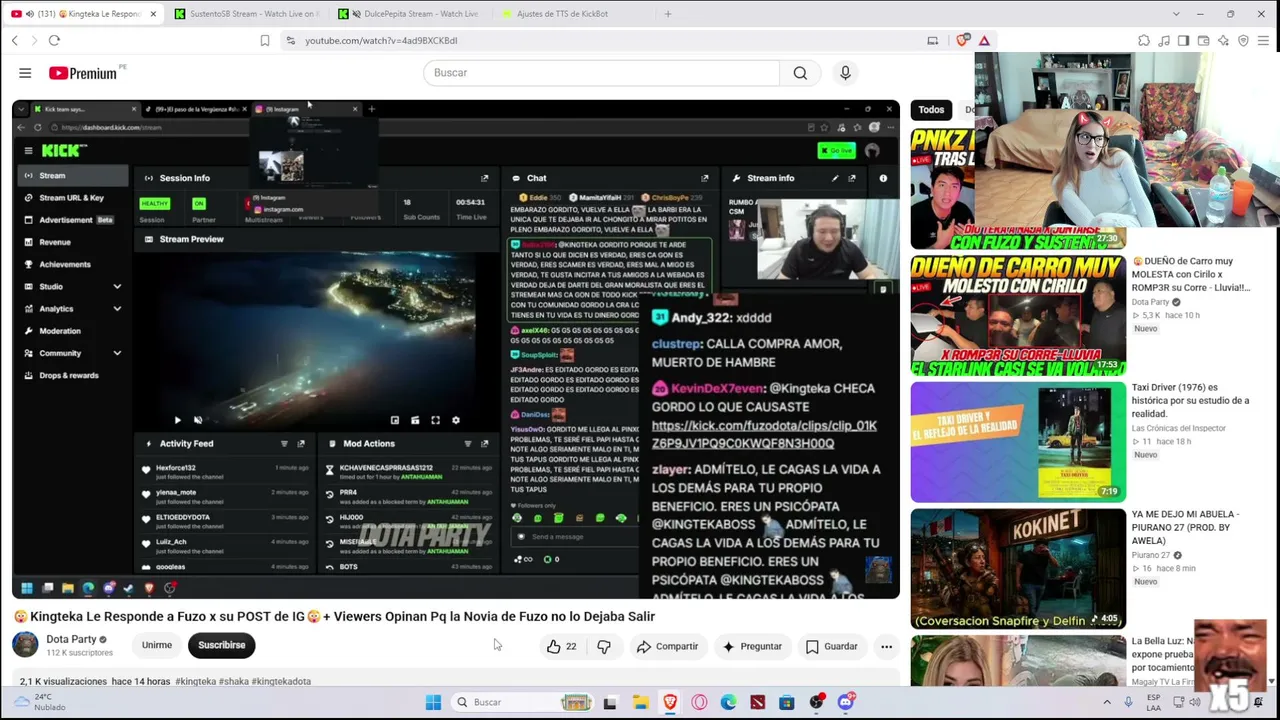The height and width of the screenshot is (720, 1280).
Task: Open the Kokinet video thumbnail
Action: point(1018,569)
